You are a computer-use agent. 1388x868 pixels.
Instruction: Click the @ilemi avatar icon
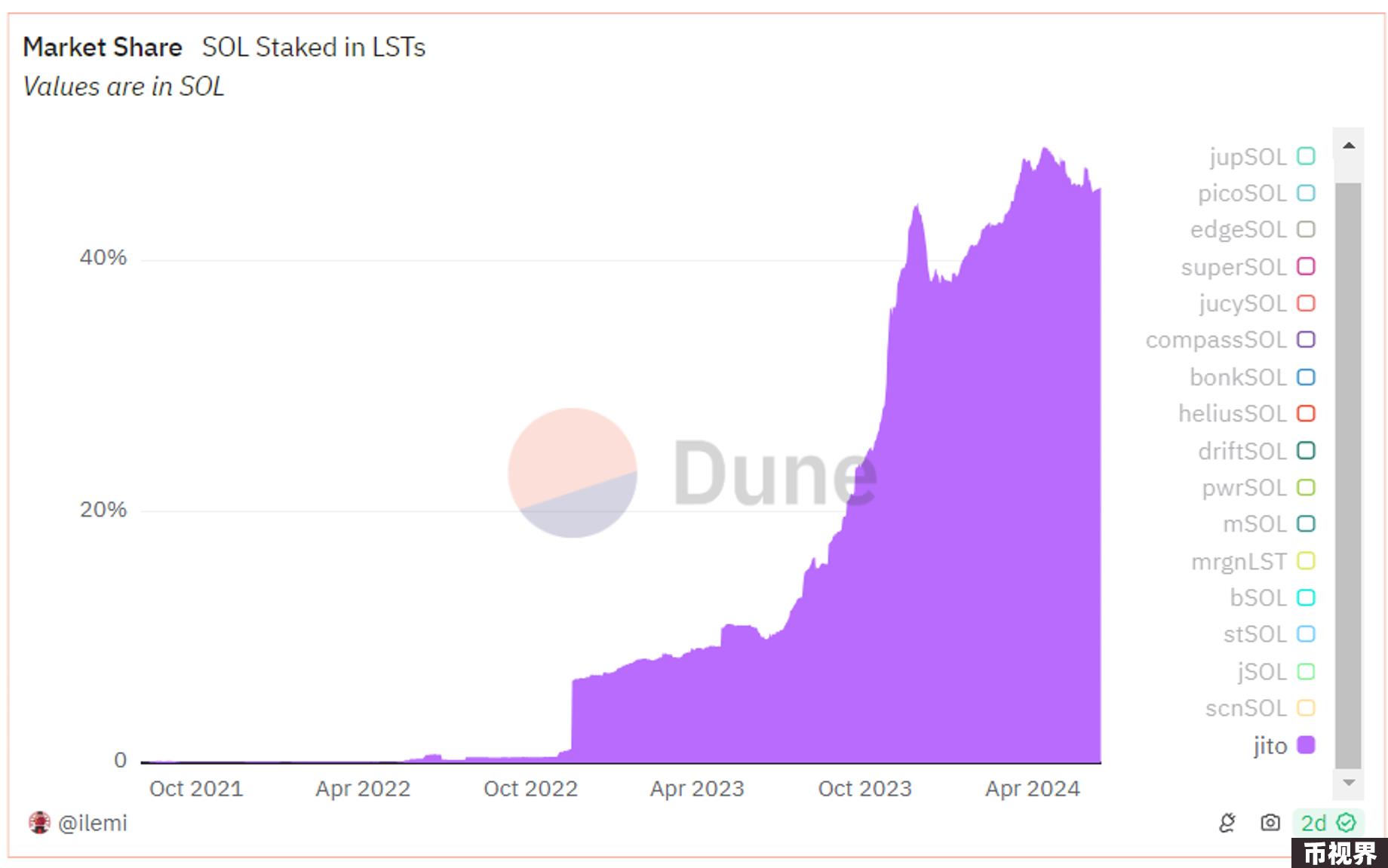(x=39, y=823)
